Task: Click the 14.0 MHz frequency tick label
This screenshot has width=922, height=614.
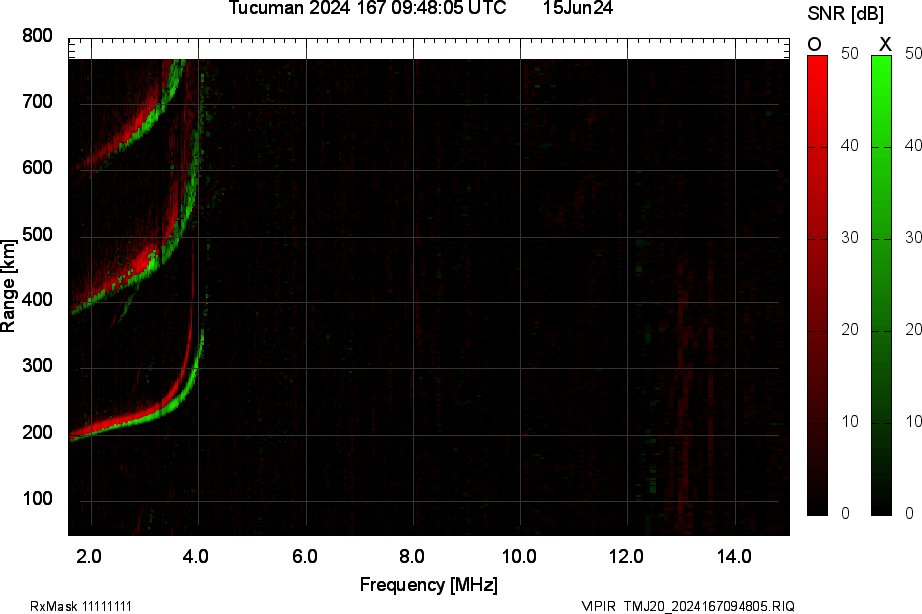Action: click(735, 556)
